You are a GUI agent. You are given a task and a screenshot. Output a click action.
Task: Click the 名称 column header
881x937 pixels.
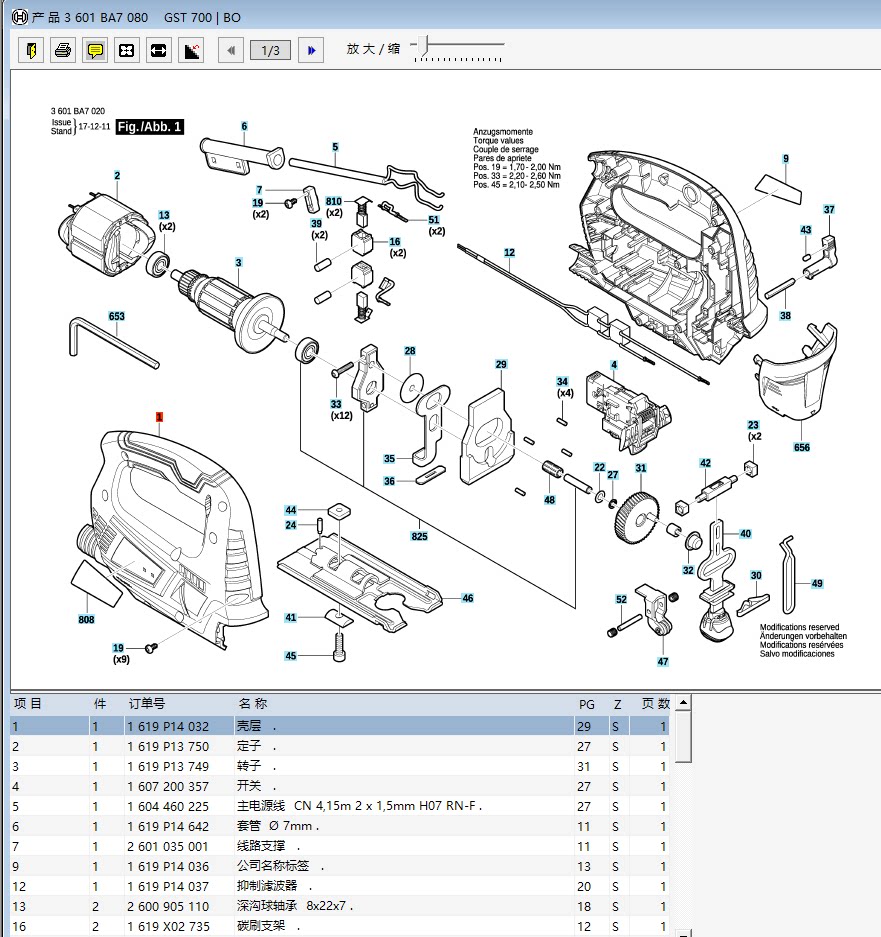point(253,704)
